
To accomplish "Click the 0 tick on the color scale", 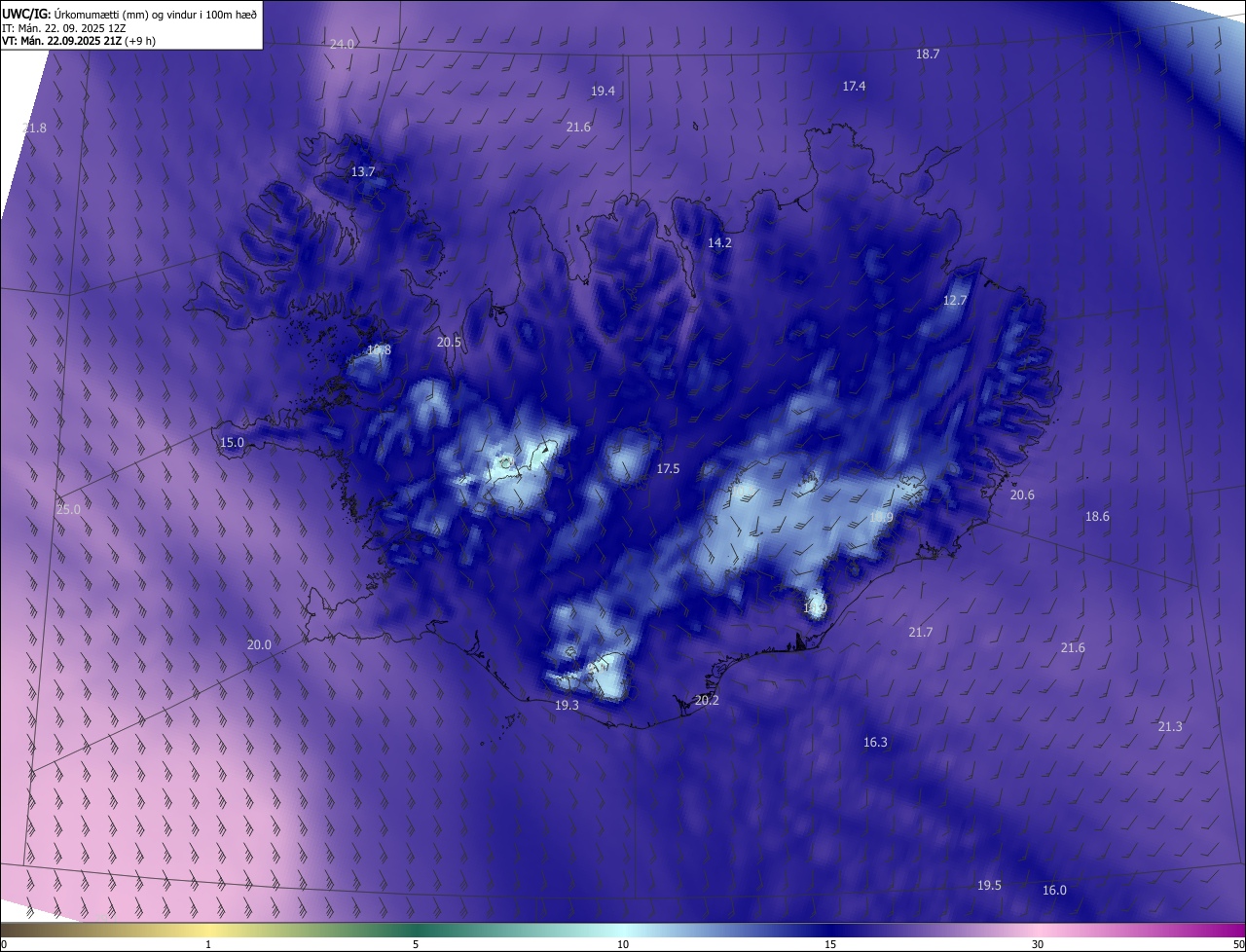I will [x=3, y=944].
